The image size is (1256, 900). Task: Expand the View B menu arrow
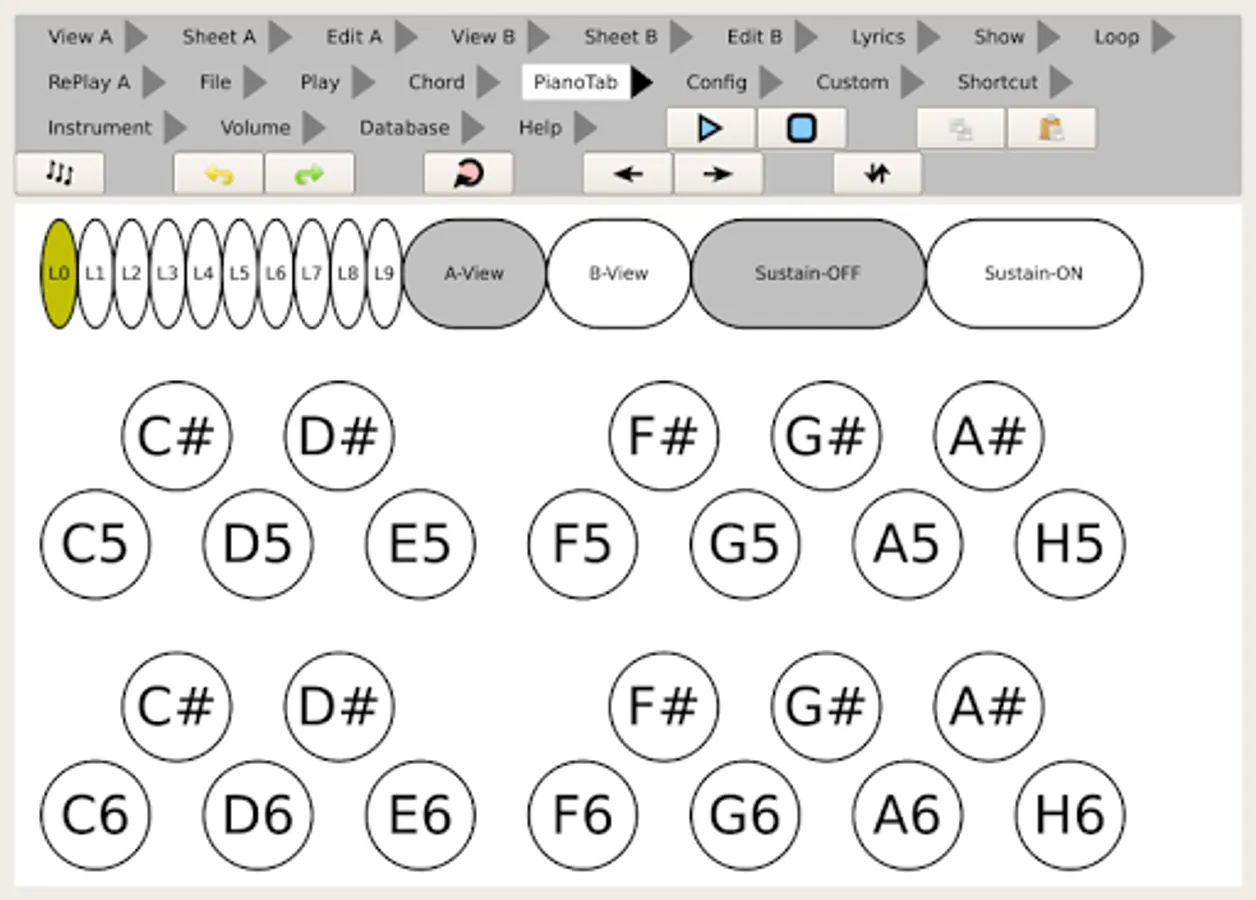(x=539, y=37)
